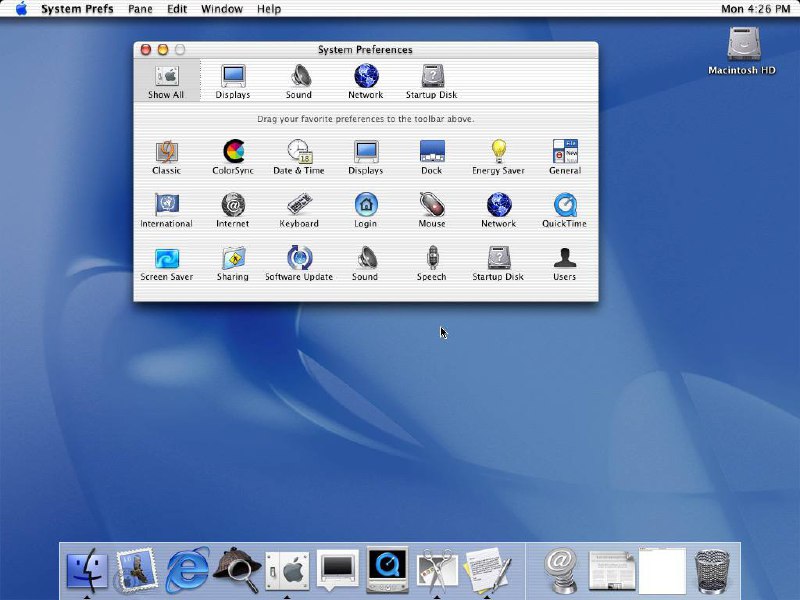The width and height of the screenshot is (800, 600).
Task: Open Displays from the favorites toolbar
Action: coord(233,81)
